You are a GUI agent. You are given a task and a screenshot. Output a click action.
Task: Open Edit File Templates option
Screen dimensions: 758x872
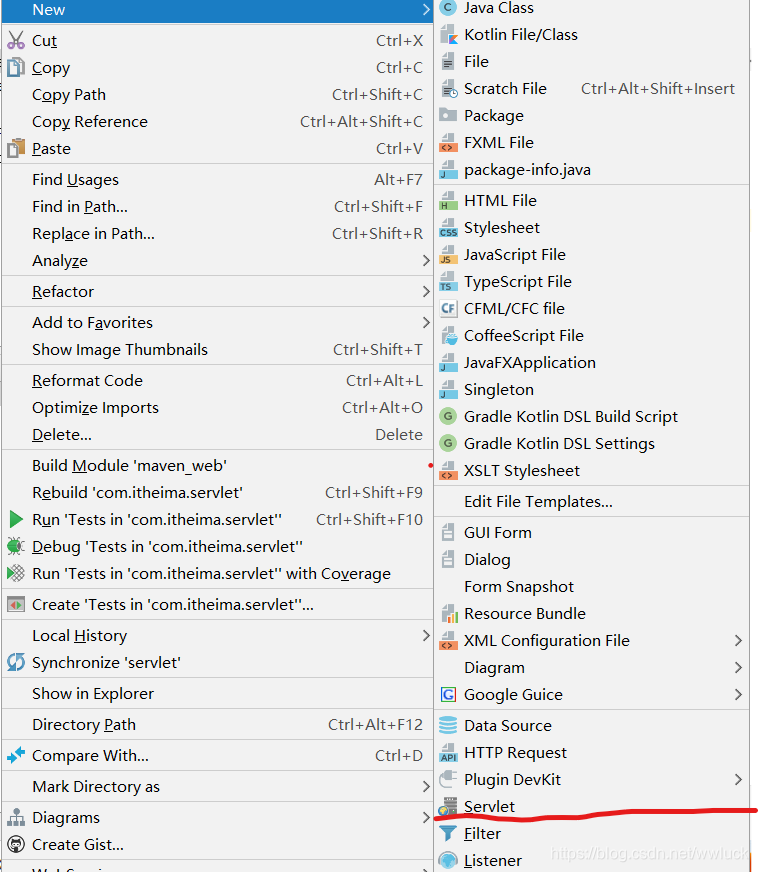(591, 502)
